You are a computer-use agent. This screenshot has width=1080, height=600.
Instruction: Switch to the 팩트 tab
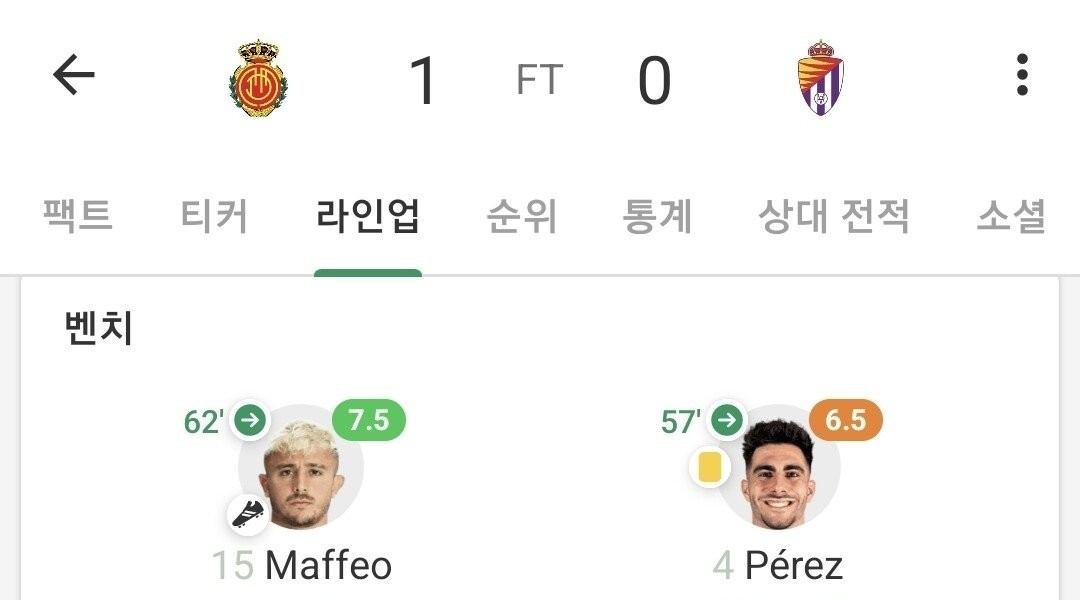coord(78,217)
